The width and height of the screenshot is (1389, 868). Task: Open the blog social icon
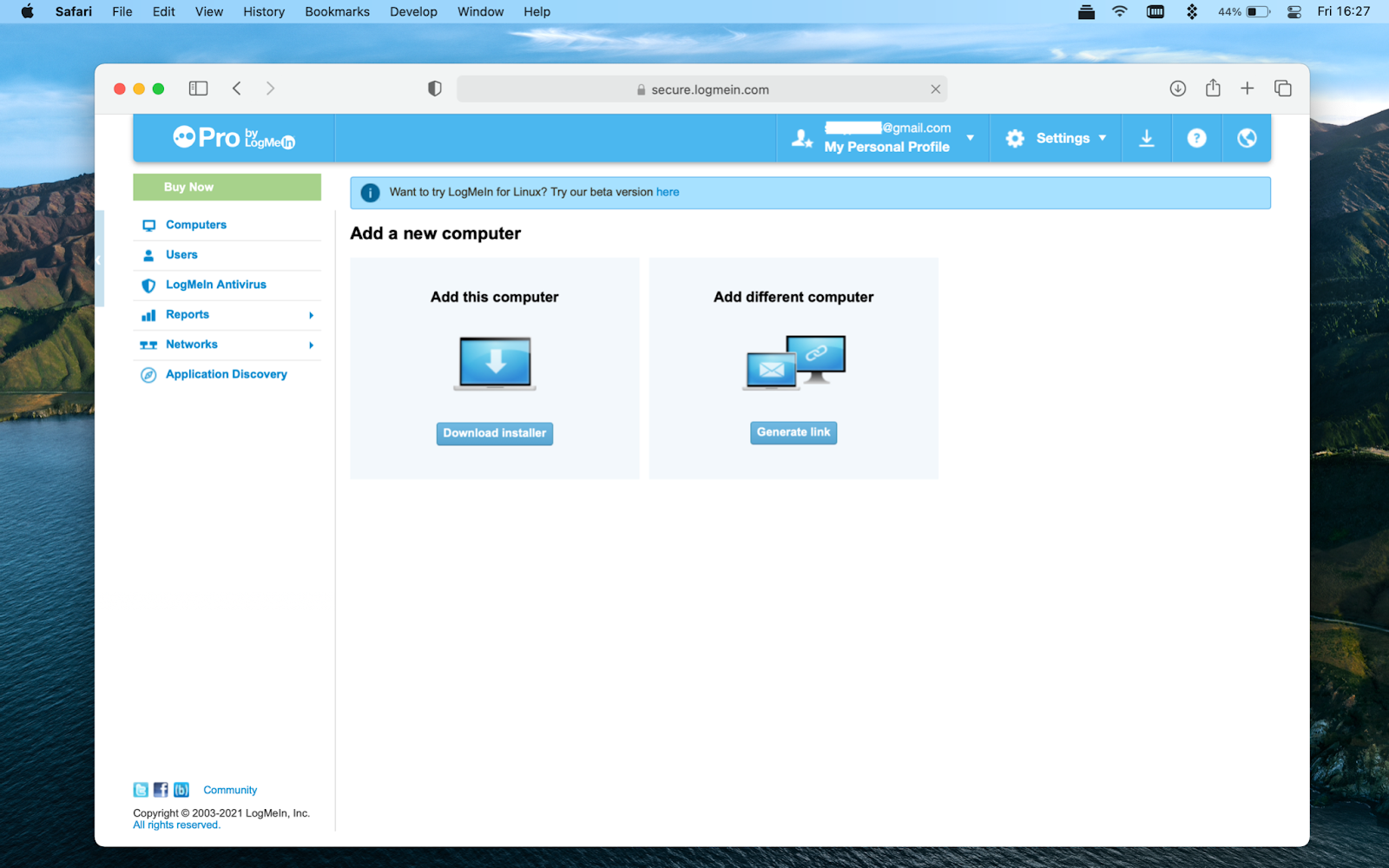coord(181,790)
